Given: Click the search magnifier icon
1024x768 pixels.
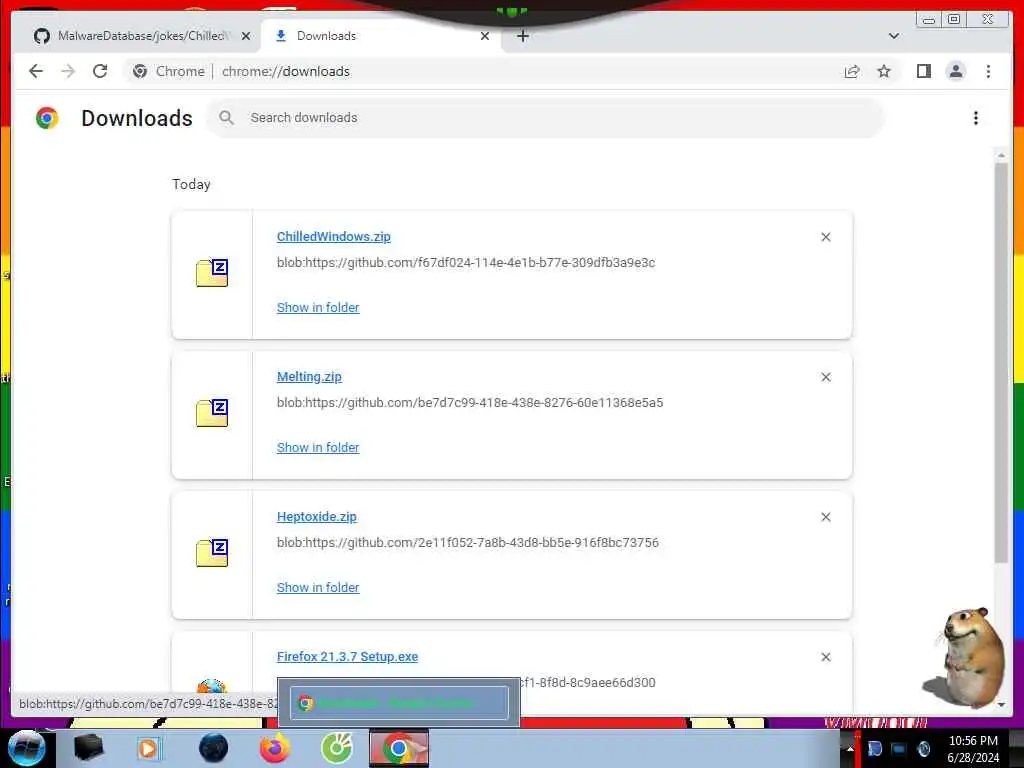Looking at the screenshot, I should click(227, 118).
